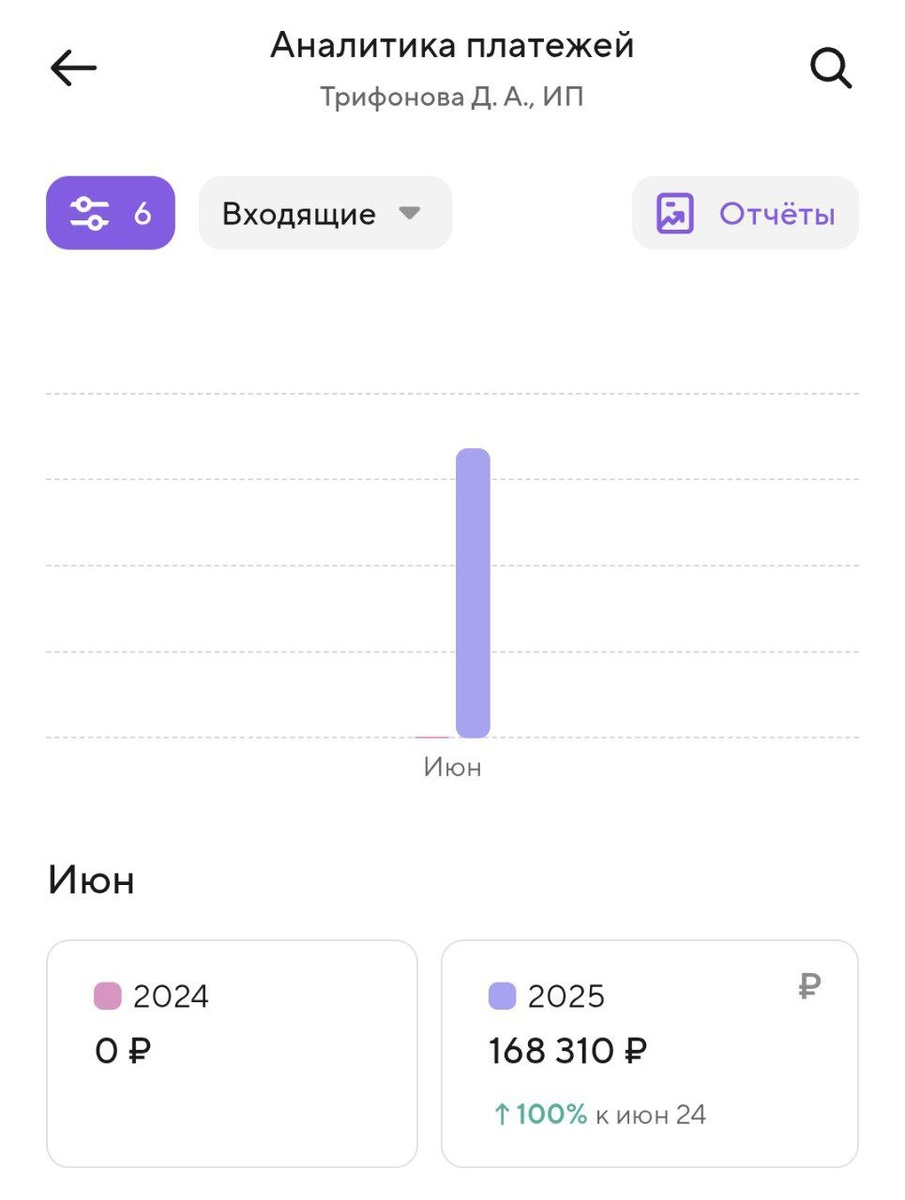Screen dimensions: 905x1200
Task: Tap the Трифонова Д. А., ИП subtitle
Action: click(x=452, y=97)
